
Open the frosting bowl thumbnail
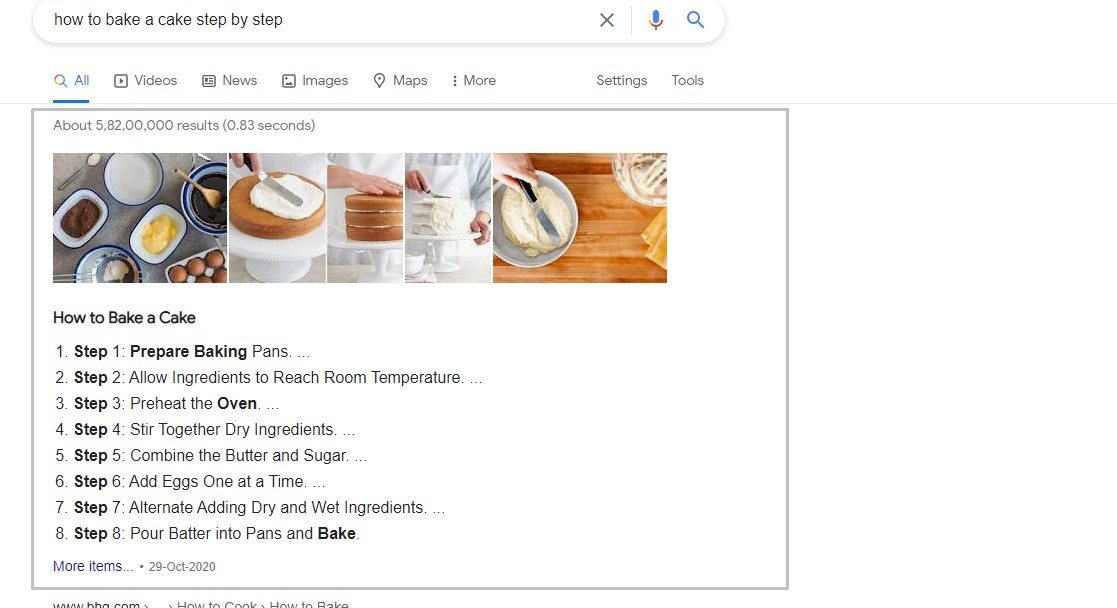[580, 218]
